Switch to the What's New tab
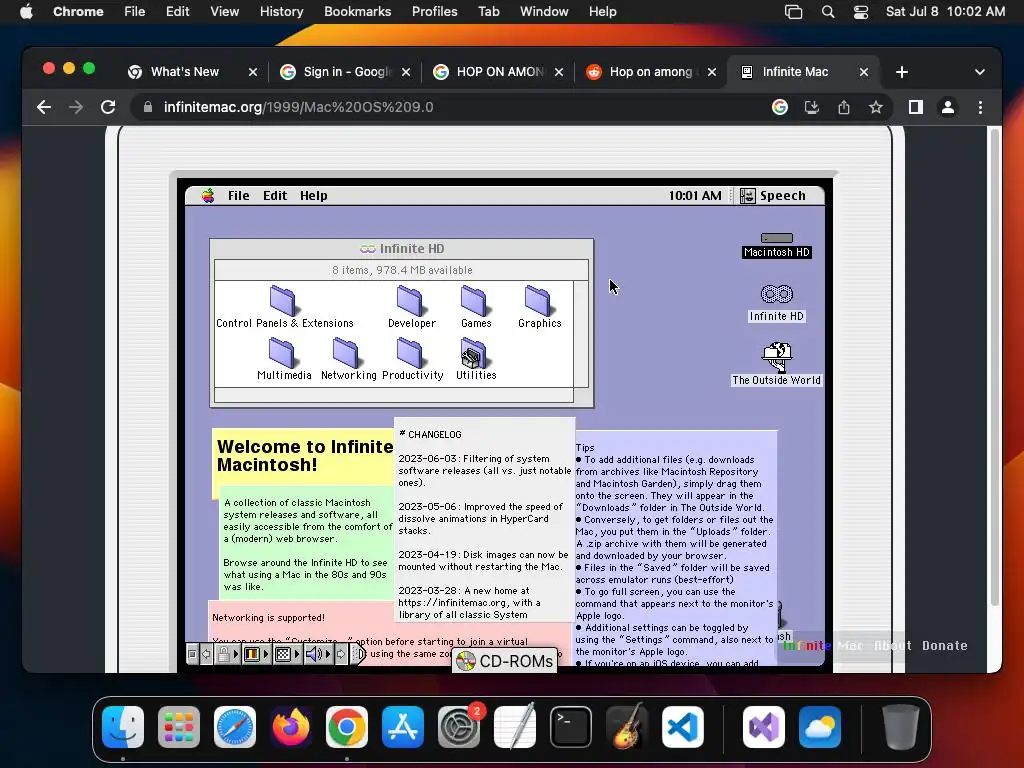The image size is (1024, 768). pos(184,72)
